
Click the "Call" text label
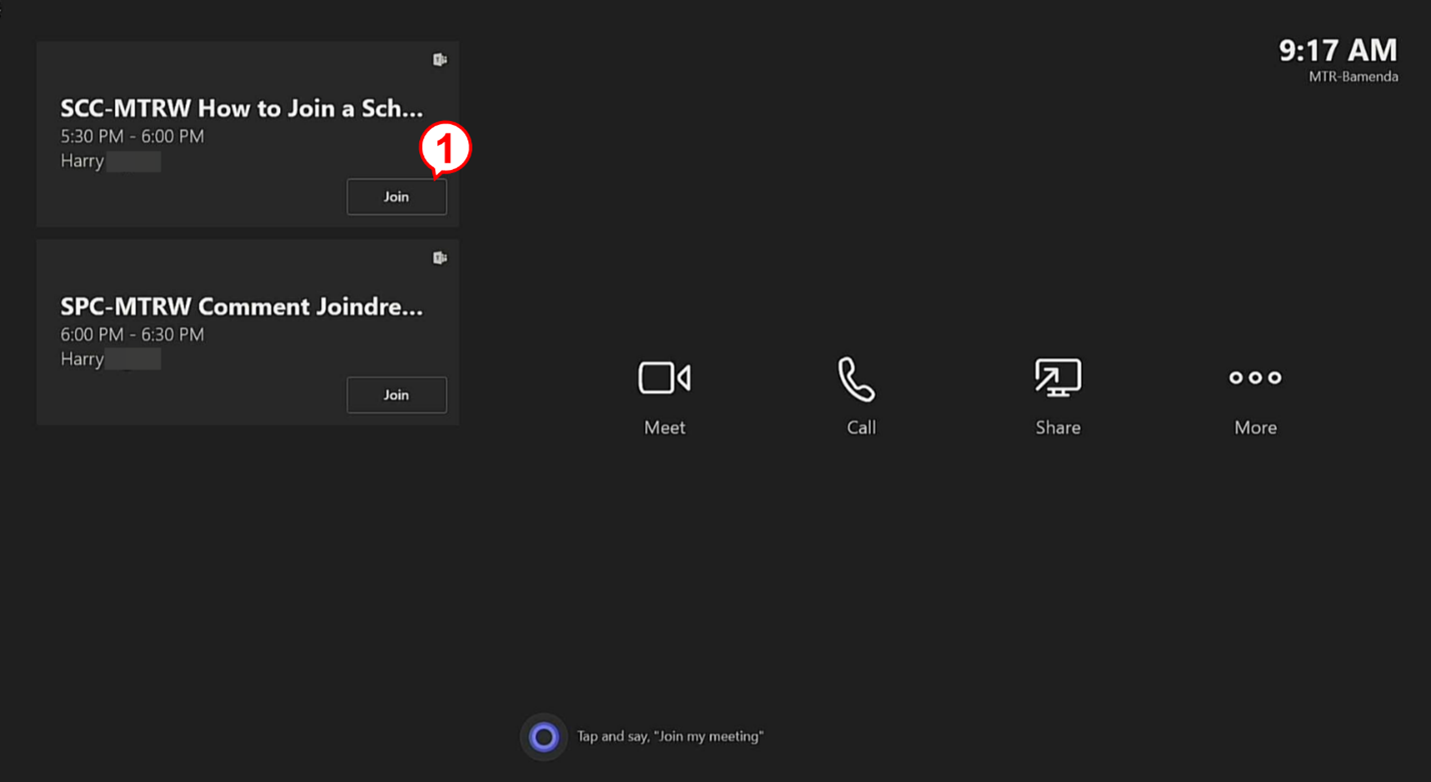tap(861, 428)
